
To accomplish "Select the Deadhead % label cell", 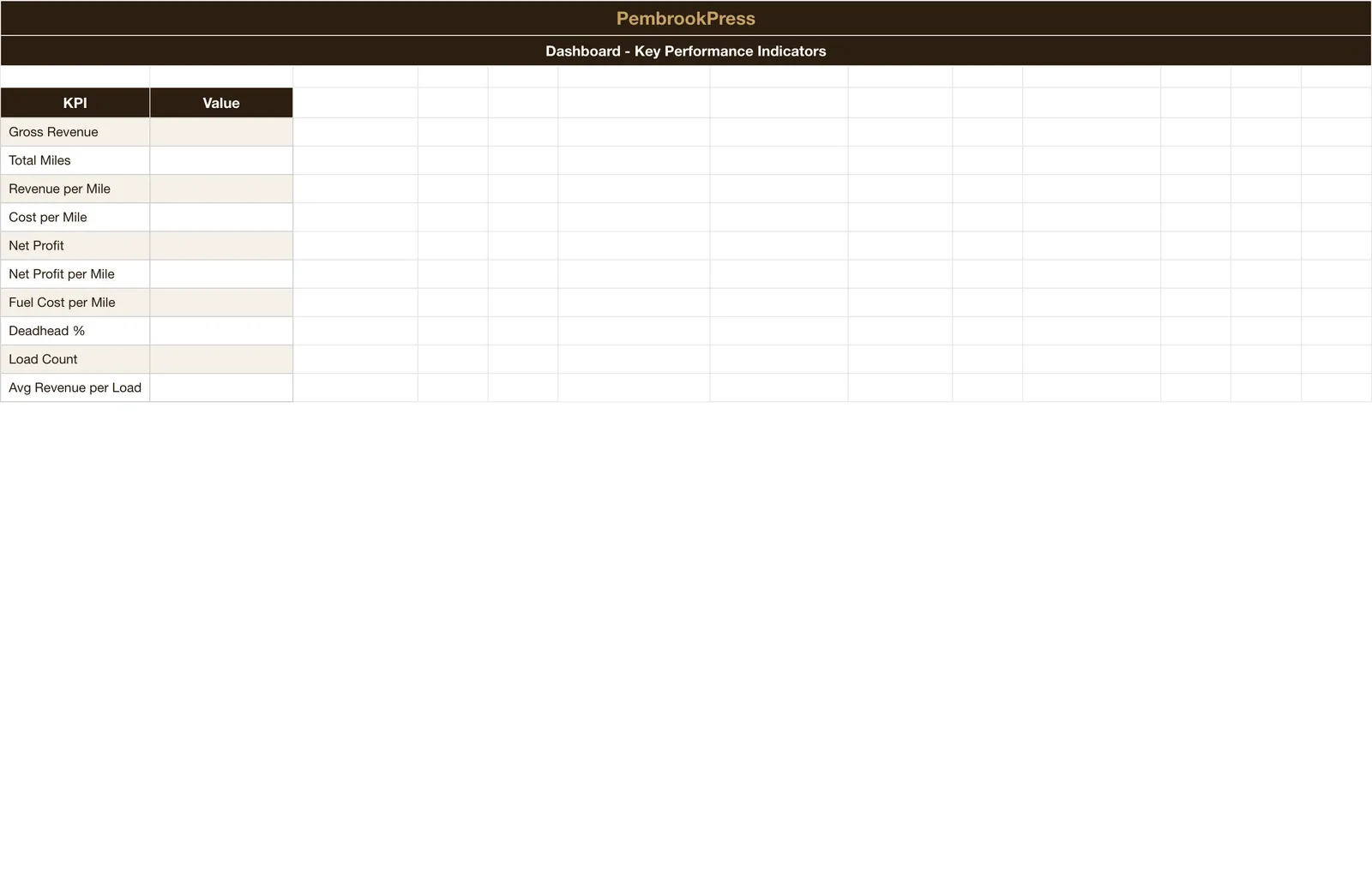I will [x=75, y=331].
